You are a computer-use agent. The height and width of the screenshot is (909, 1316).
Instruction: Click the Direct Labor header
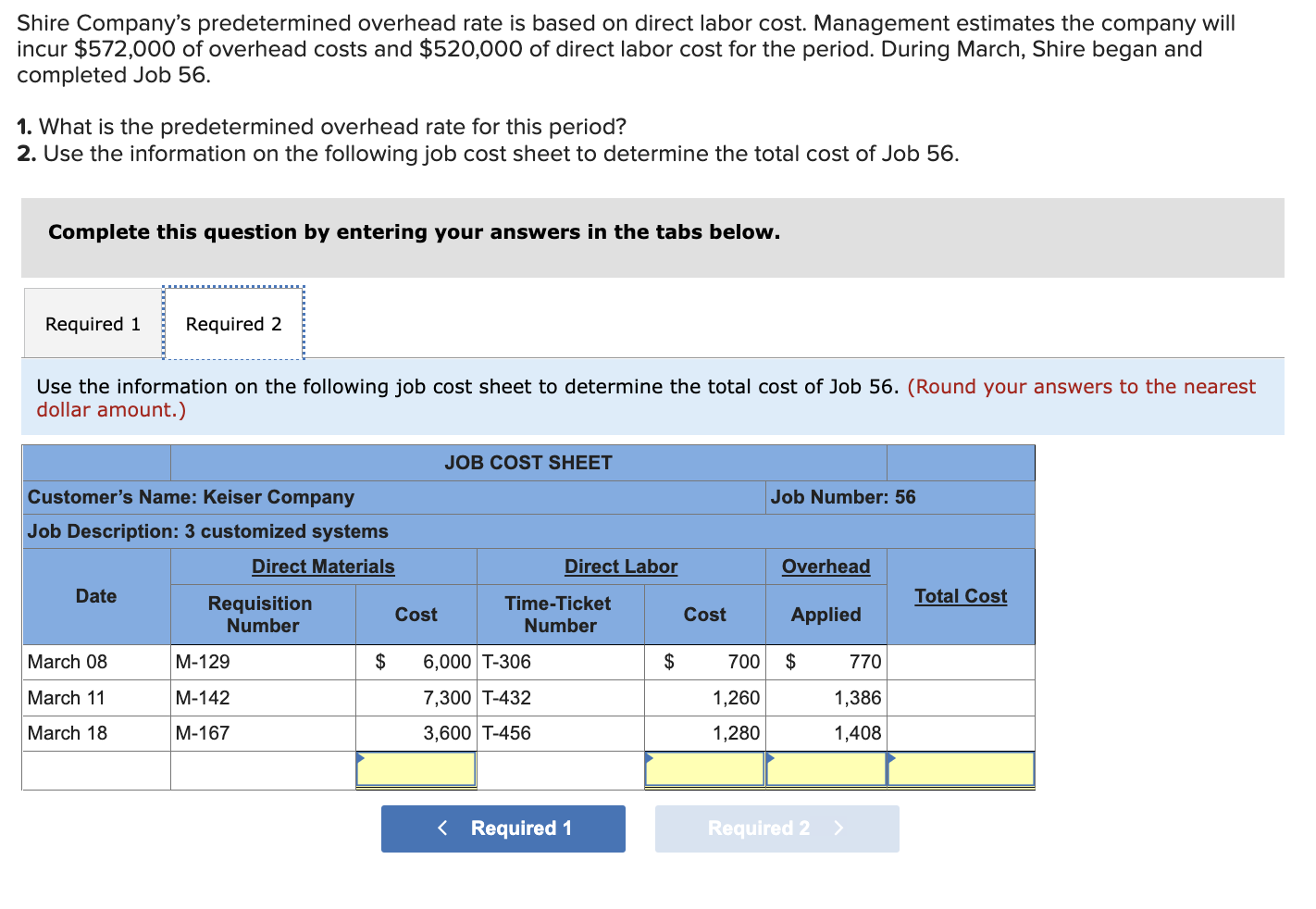click(621, 567)
